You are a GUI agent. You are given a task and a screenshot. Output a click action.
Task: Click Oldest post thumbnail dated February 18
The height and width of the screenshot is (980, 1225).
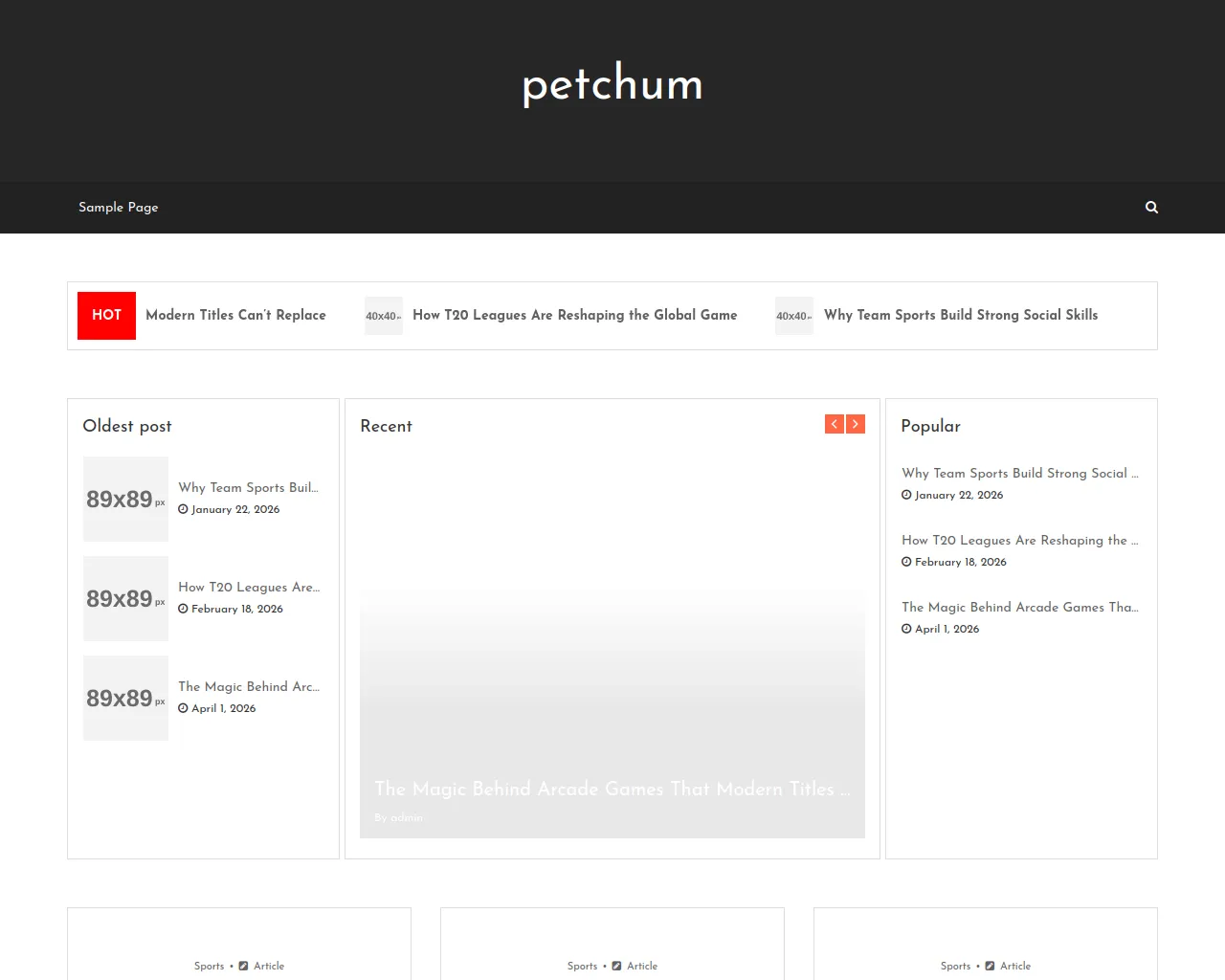125,598
